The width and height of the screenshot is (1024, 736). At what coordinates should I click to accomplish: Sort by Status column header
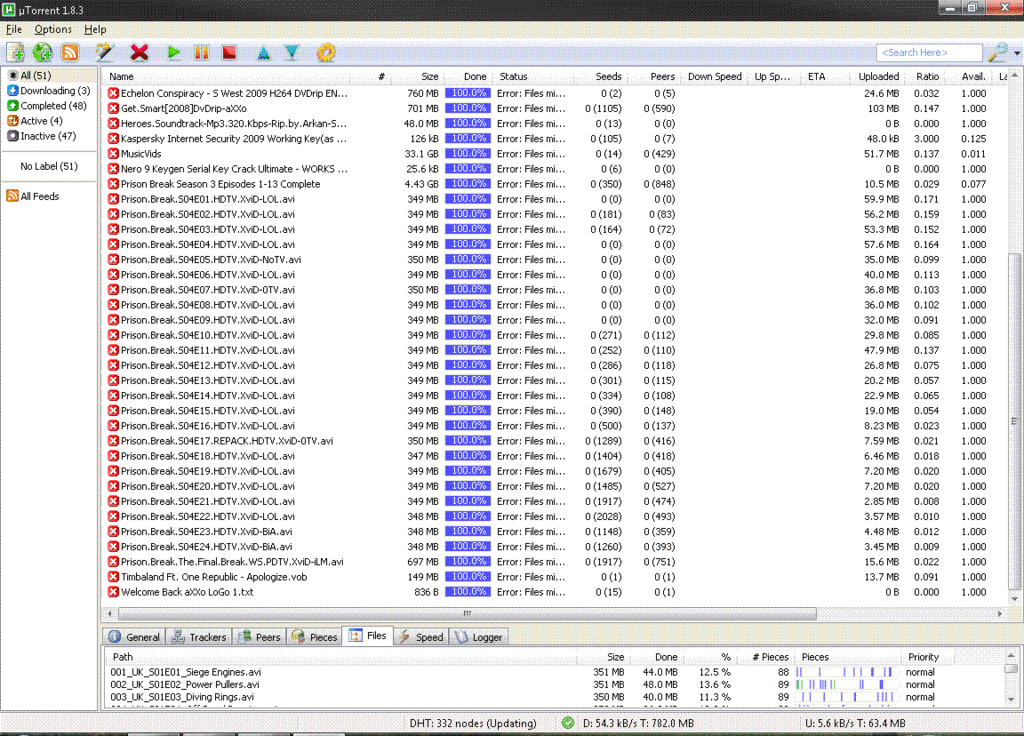pyautogui.click(x=534, y=76)
